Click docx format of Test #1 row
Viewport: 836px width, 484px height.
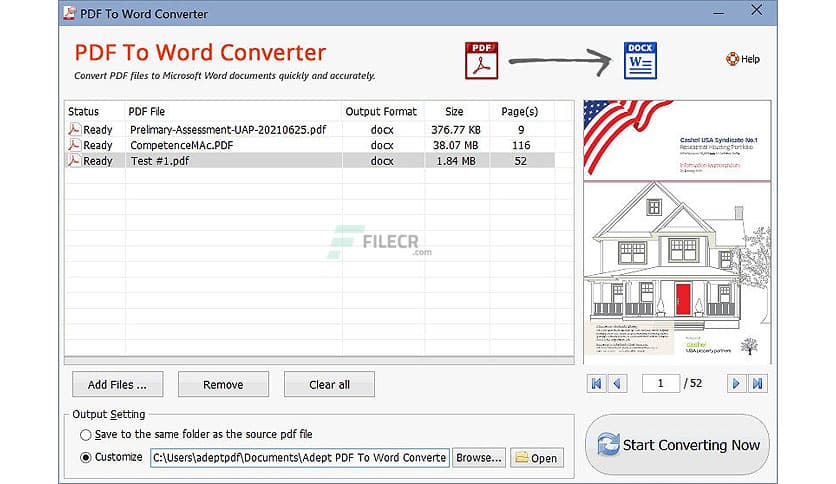(x=382, y=160)
